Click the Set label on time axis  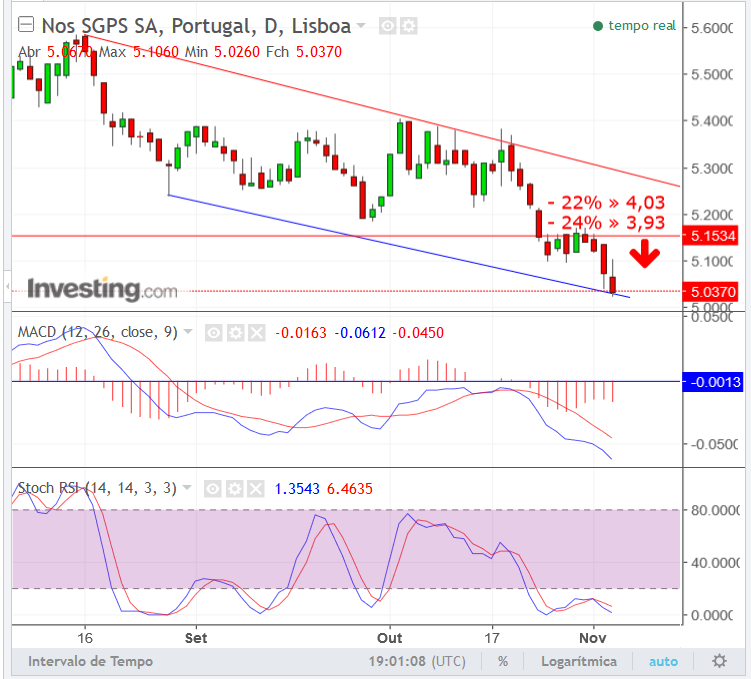(196, 638)
